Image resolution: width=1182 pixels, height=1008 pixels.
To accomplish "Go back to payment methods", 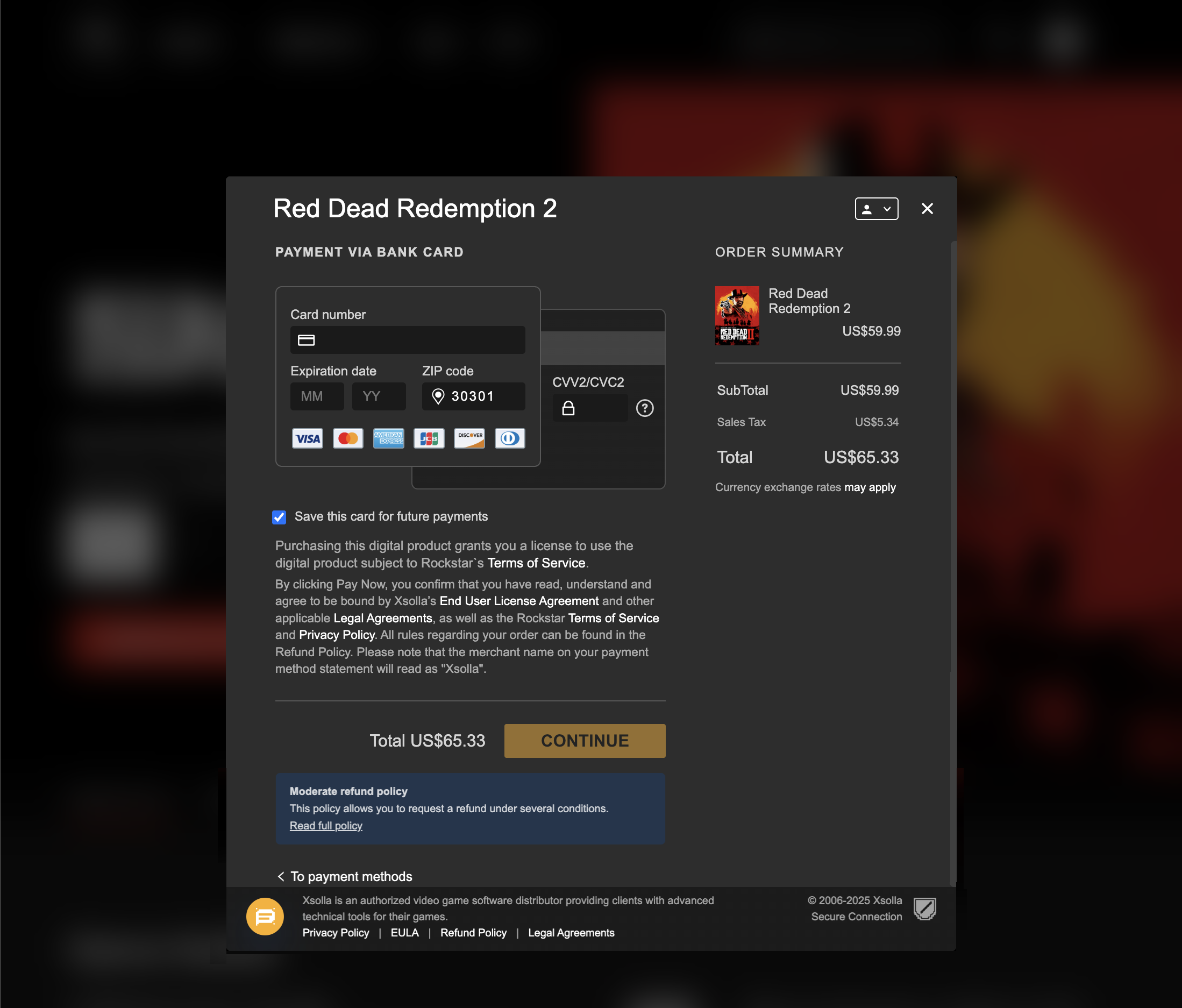I will click(x=345, y=876).
